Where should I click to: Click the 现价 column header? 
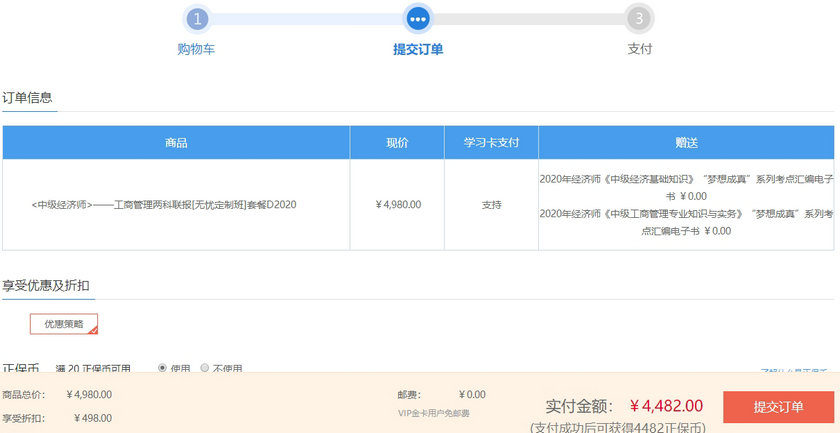397,143
